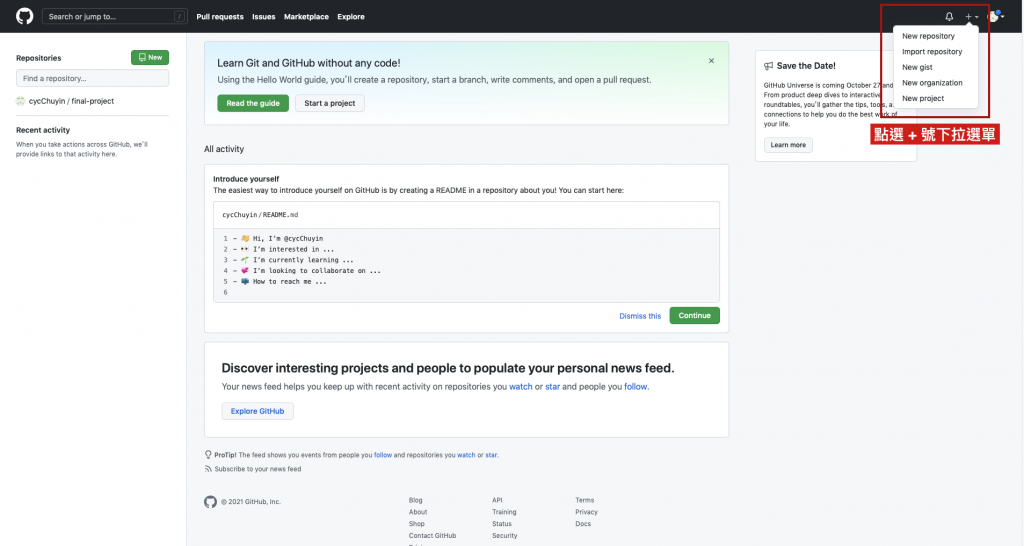Image resolution: width=1024 pixels, height=546 pixels.
Task: Click the green Continue button
Action: pos(694,316)
